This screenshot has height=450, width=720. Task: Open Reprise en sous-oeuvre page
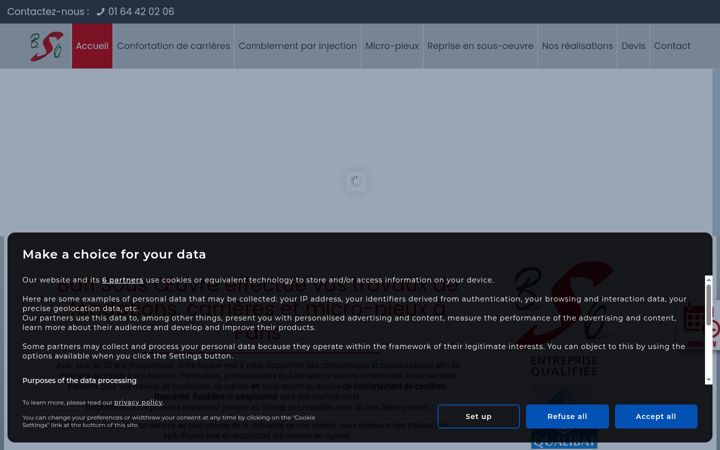point(480,46)
